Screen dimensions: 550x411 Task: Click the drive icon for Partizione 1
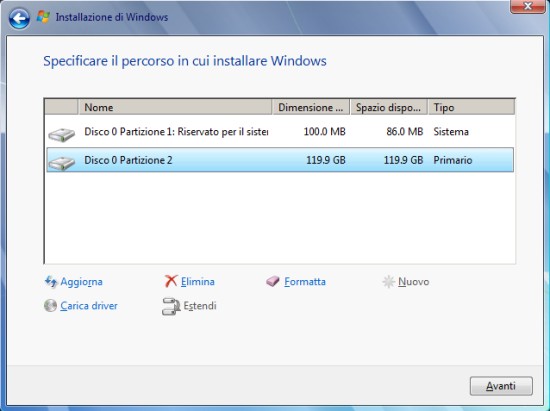[x=61, y=134]
